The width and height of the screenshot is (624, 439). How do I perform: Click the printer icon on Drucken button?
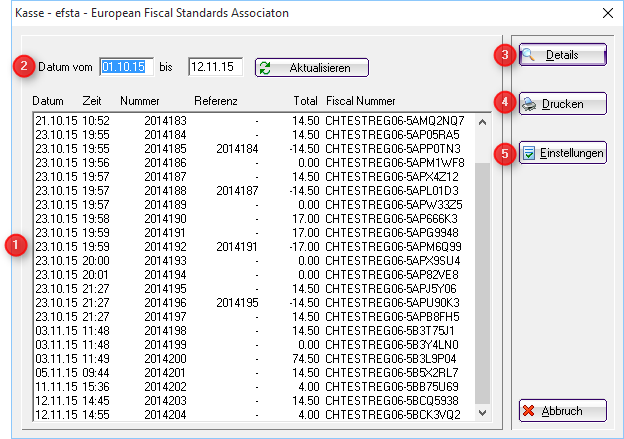click(x=529, y=103)
